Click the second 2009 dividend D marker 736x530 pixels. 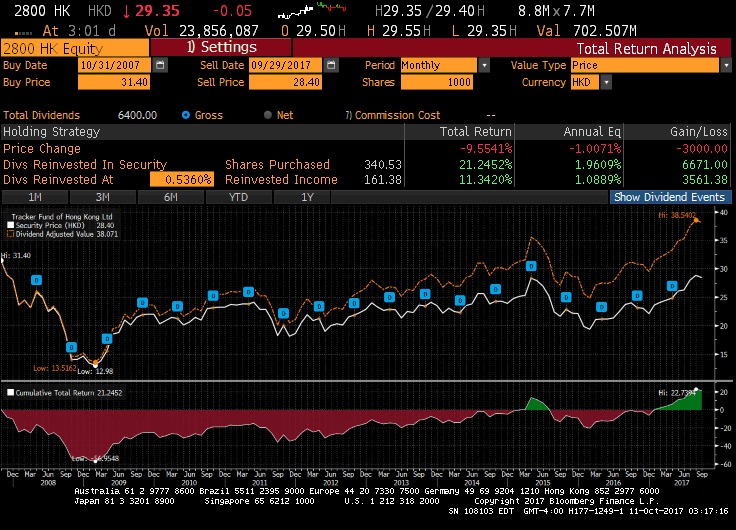coord(142,303)
